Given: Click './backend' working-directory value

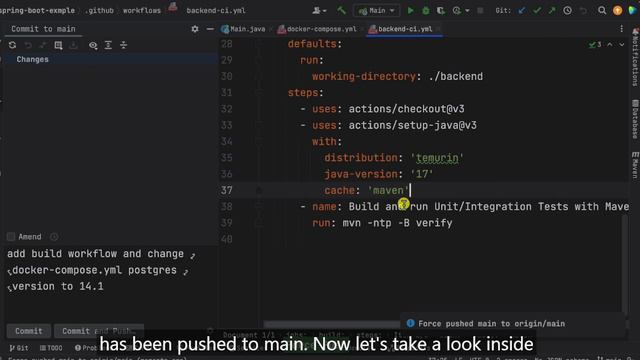Looking at the screenshot, I should (456, 76).
